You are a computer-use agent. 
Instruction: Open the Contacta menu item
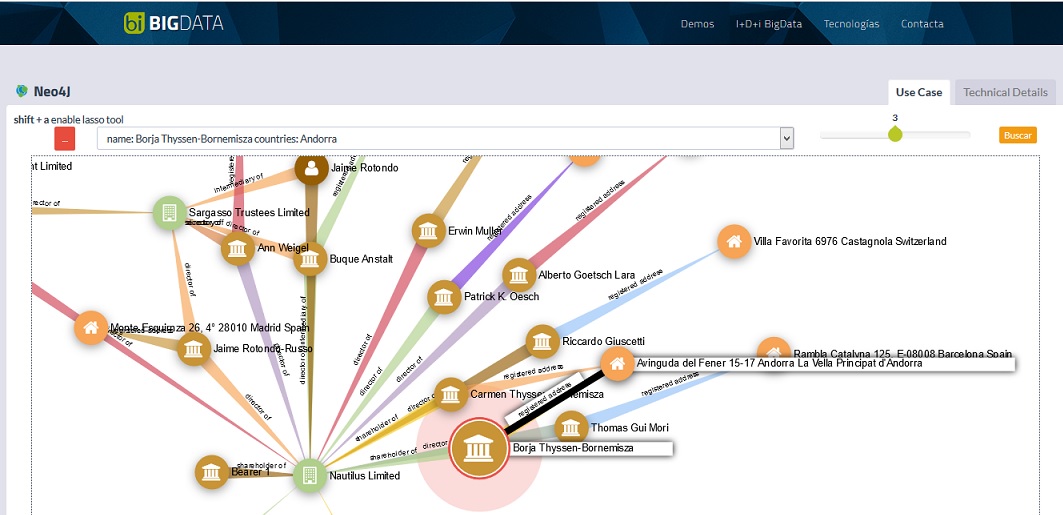tap(922, 24)
